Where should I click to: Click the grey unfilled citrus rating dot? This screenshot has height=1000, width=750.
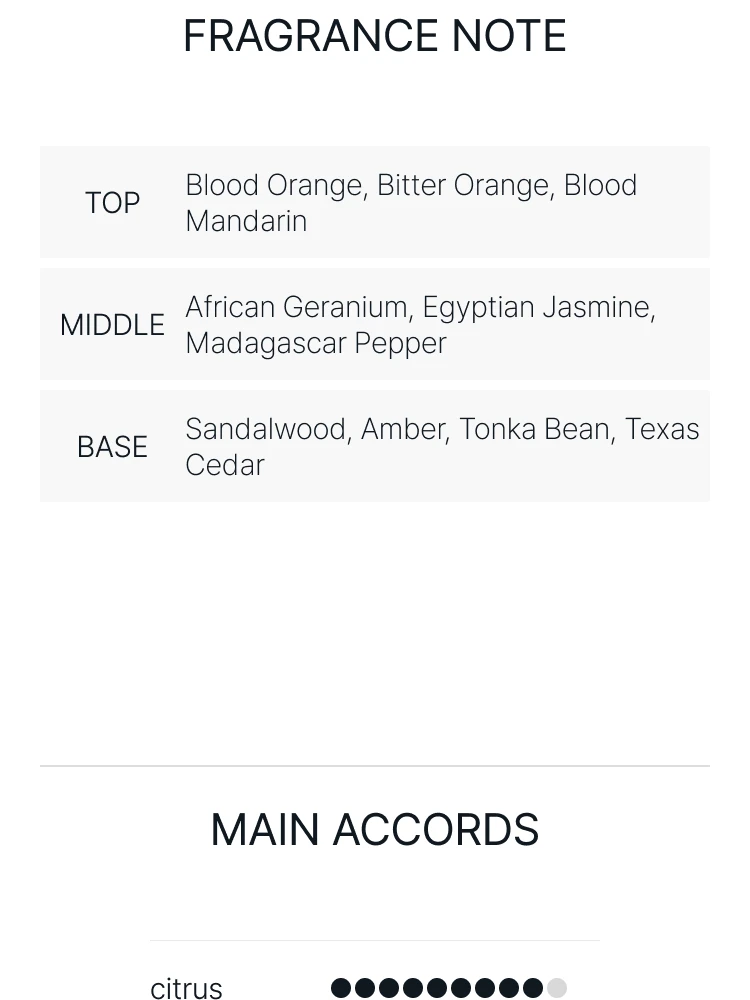click(x=557, y=988)
